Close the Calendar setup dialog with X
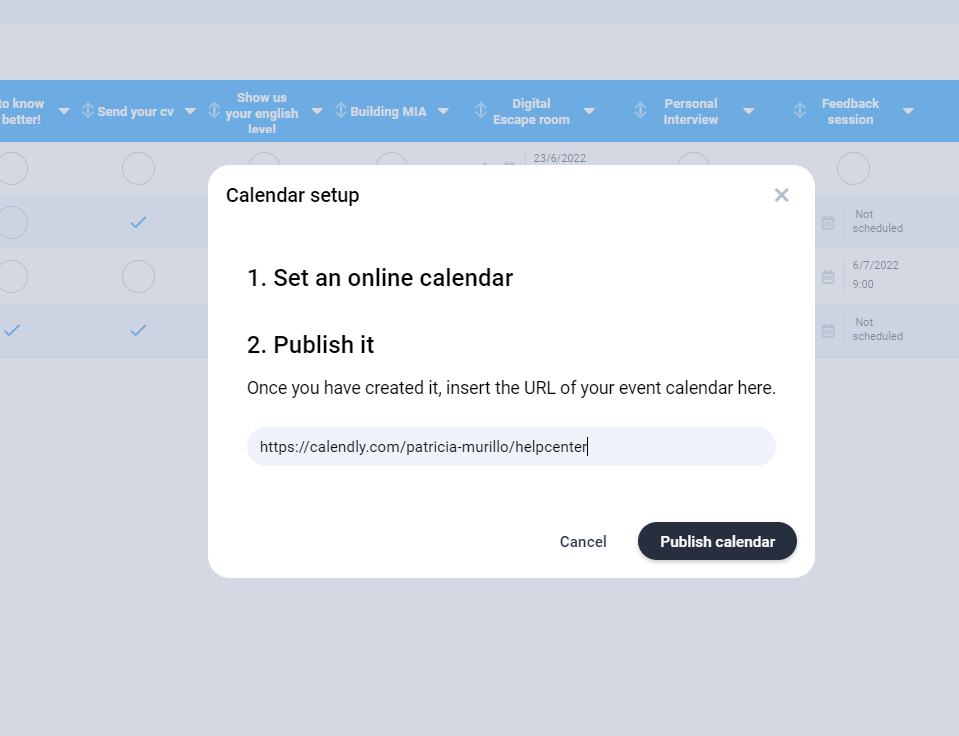Screen dimensions: 959x736 782,195
